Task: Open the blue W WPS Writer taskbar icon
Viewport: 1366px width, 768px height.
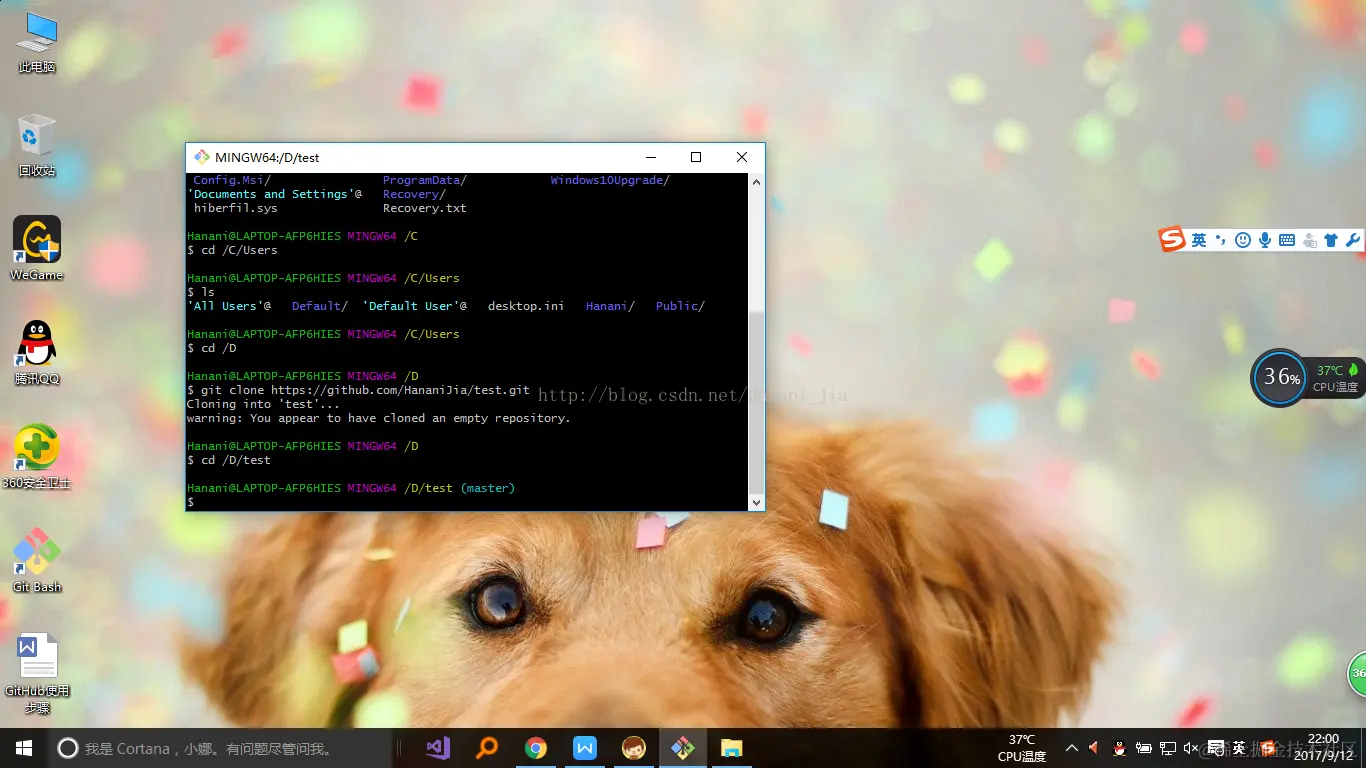Action: click(x=585, y=748)
